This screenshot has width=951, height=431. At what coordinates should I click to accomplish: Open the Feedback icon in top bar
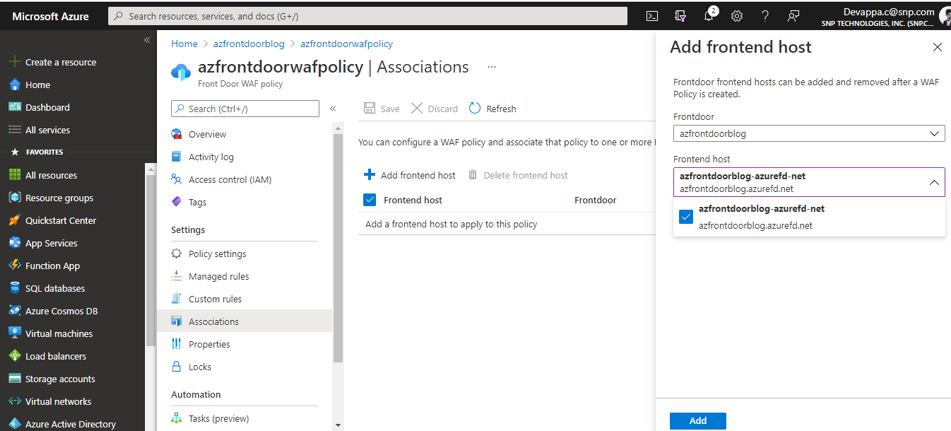tap(793, 16)
